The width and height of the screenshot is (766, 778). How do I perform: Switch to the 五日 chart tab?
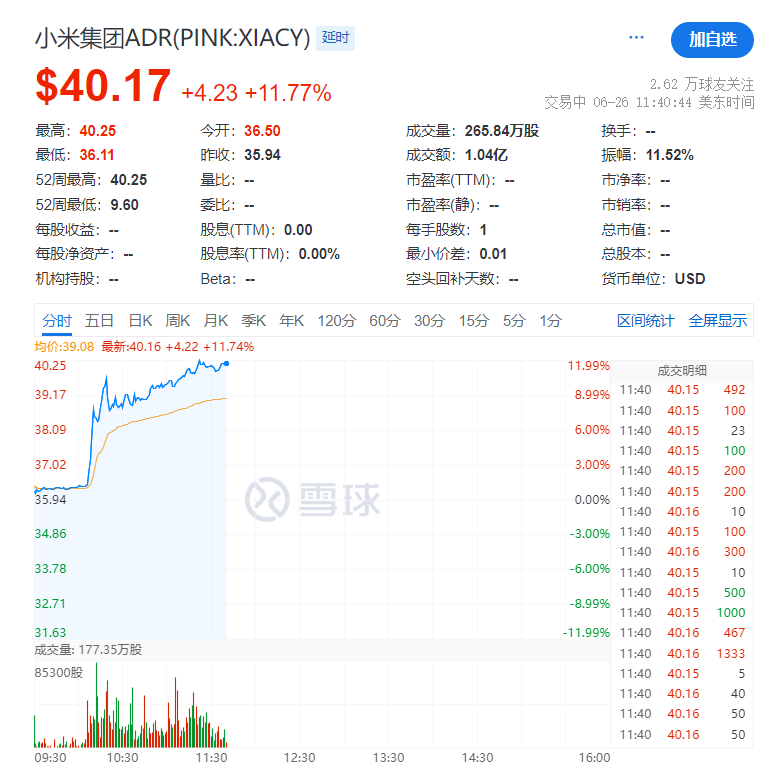click(99, 321)
